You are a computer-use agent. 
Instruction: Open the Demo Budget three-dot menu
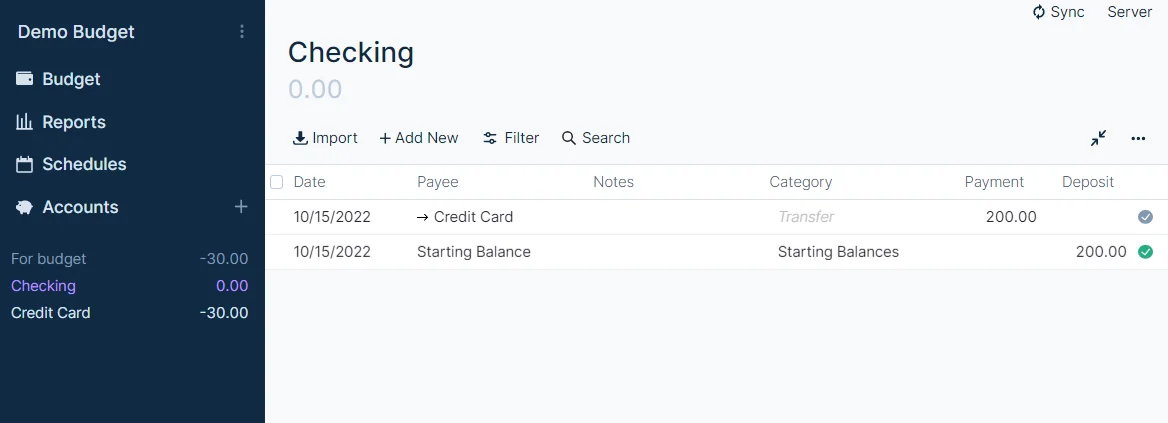pyautogui.click(x=241, y=32)
